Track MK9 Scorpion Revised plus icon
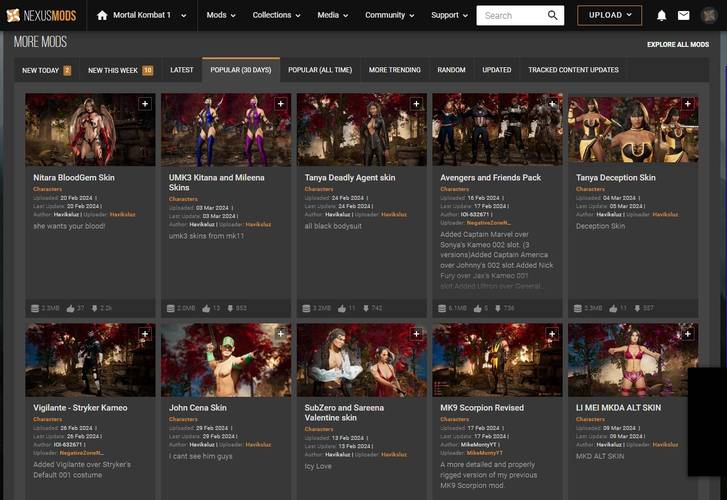 click(552, 334)
